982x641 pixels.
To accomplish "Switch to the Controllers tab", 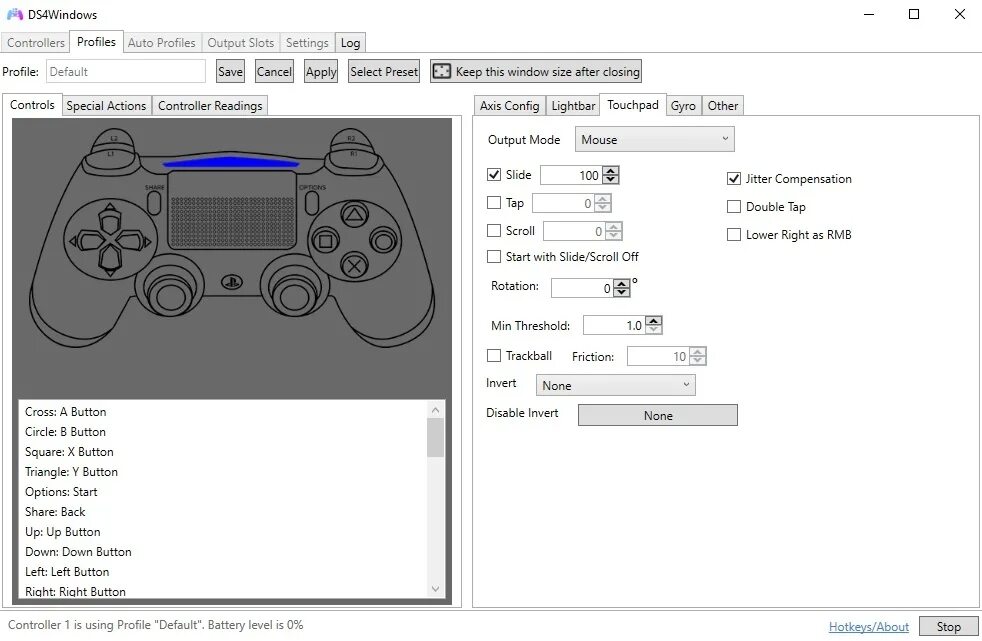I will (x=36, y=43).
